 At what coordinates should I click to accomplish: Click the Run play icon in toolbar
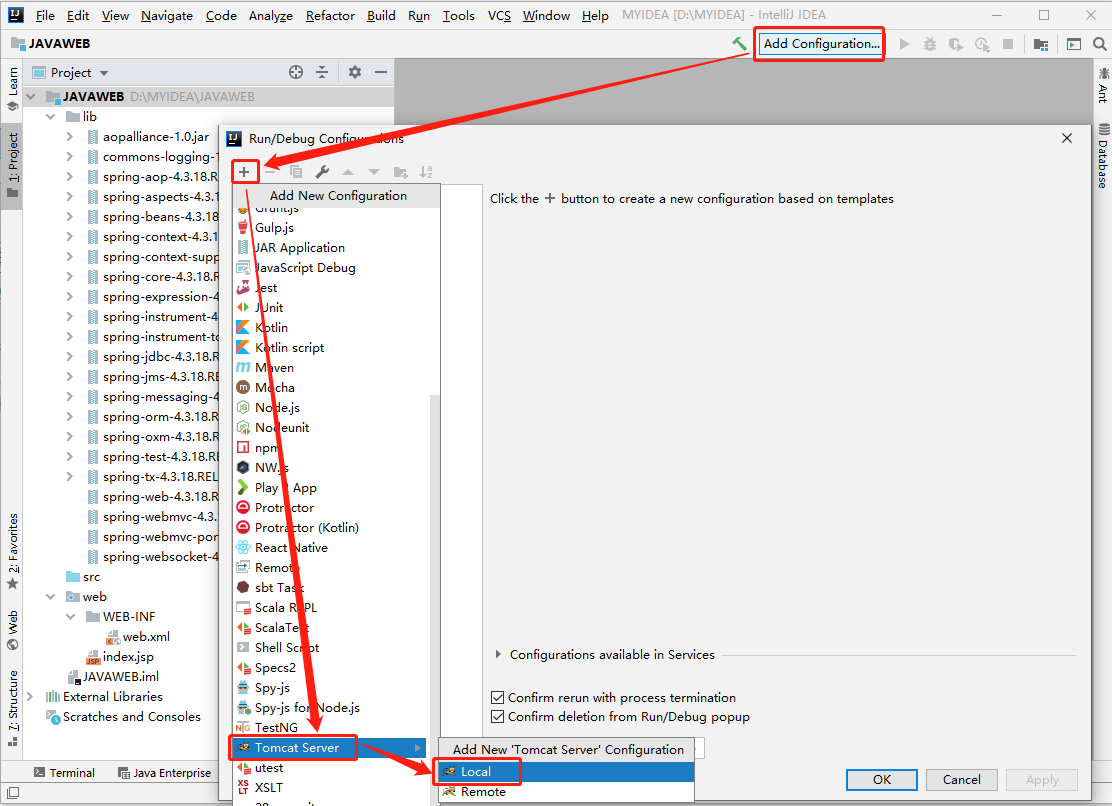tap(904, 44)
